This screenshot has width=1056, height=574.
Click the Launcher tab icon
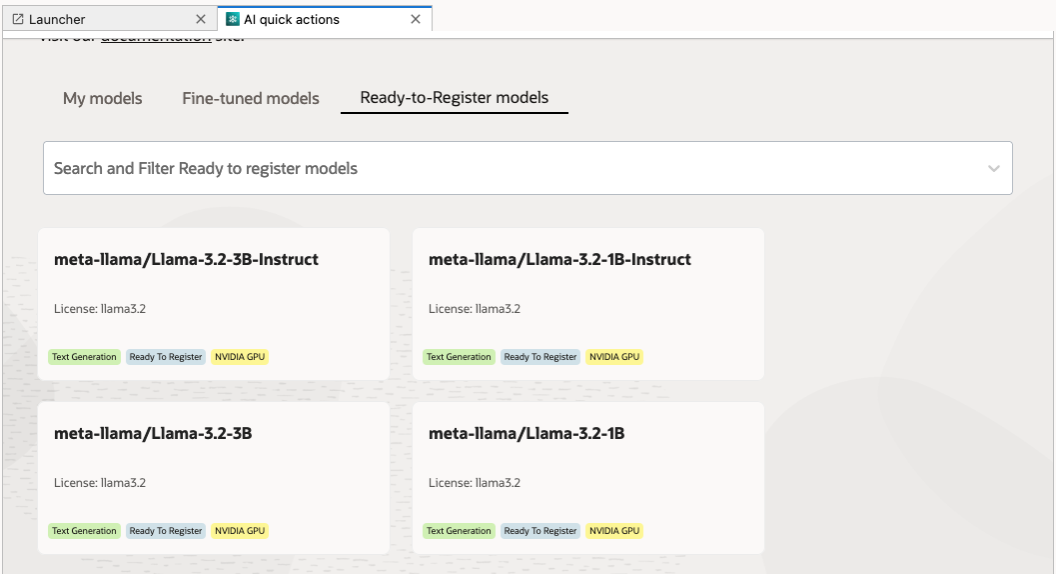pos(18,19)
